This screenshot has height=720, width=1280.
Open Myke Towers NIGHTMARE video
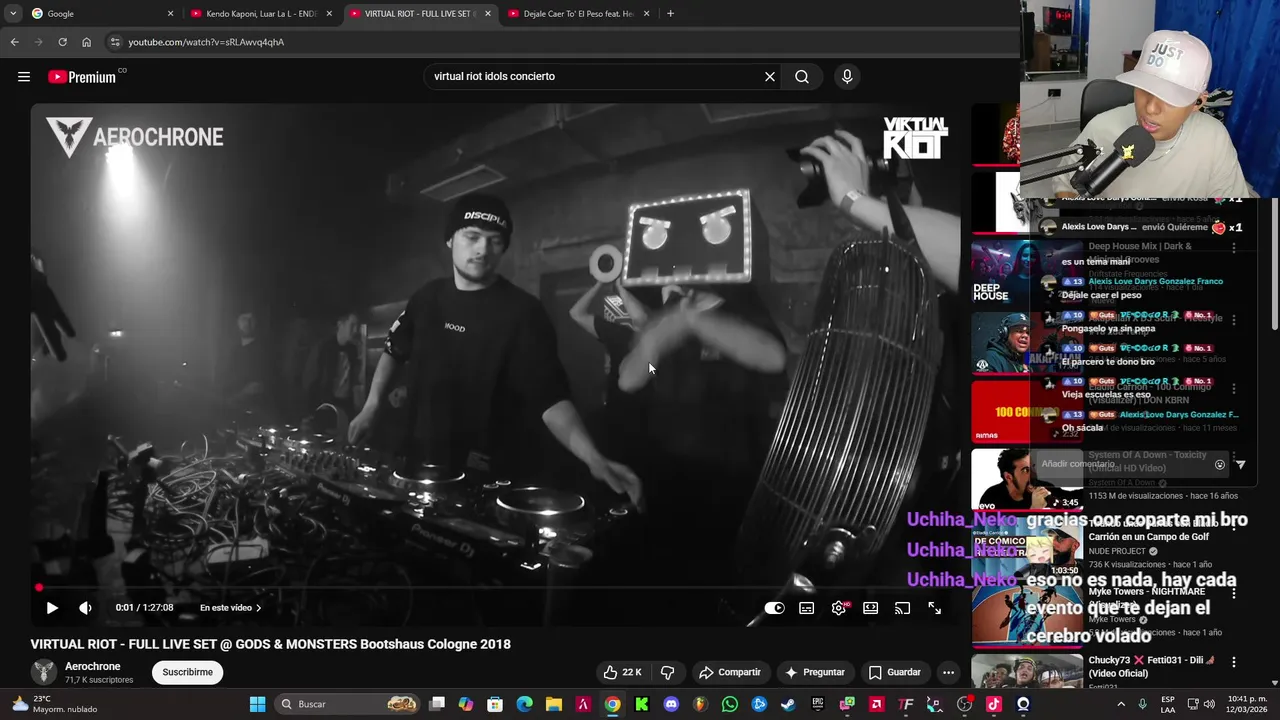pos(1027,616)
